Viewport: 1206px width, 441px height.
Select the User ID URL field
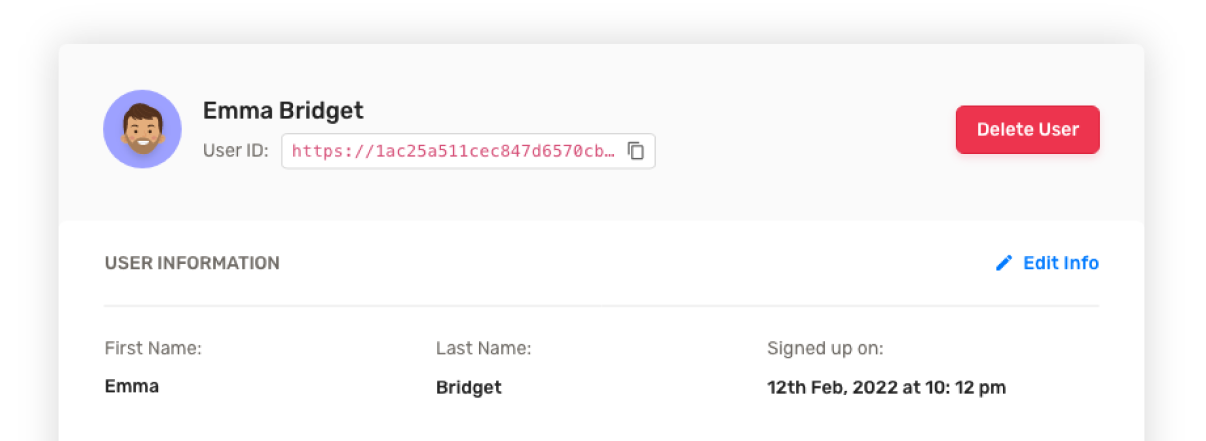[x=468, y=151]
